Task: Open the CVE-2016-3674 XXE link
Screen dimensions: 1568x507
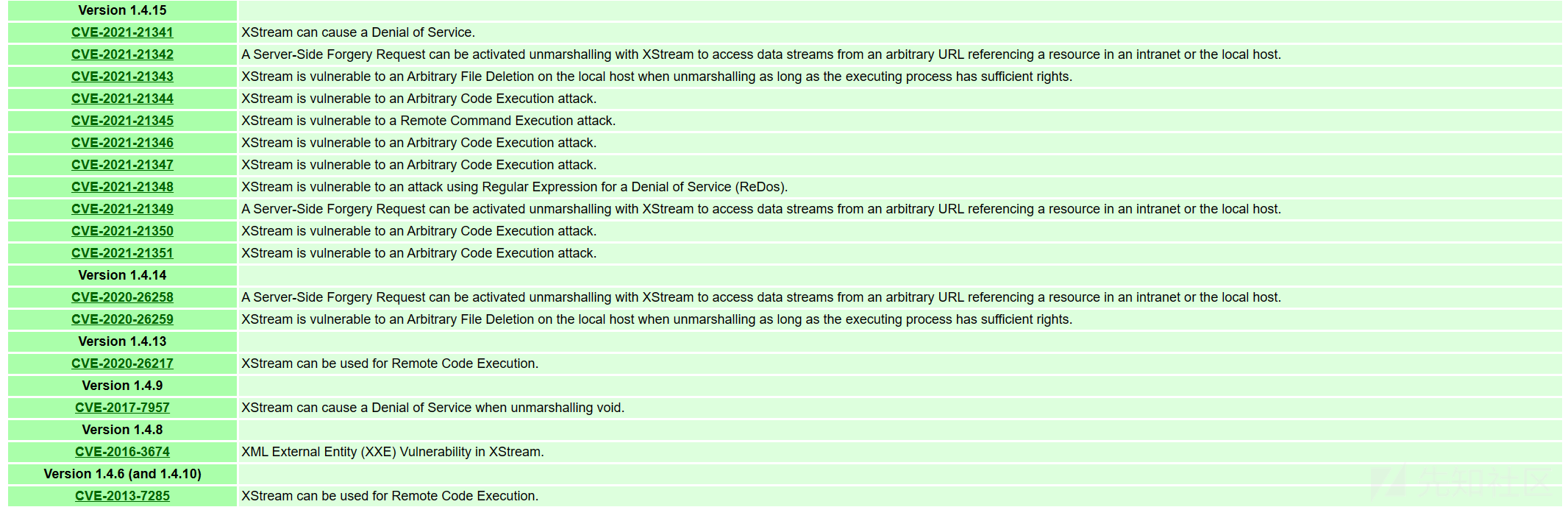Action: 122,452
